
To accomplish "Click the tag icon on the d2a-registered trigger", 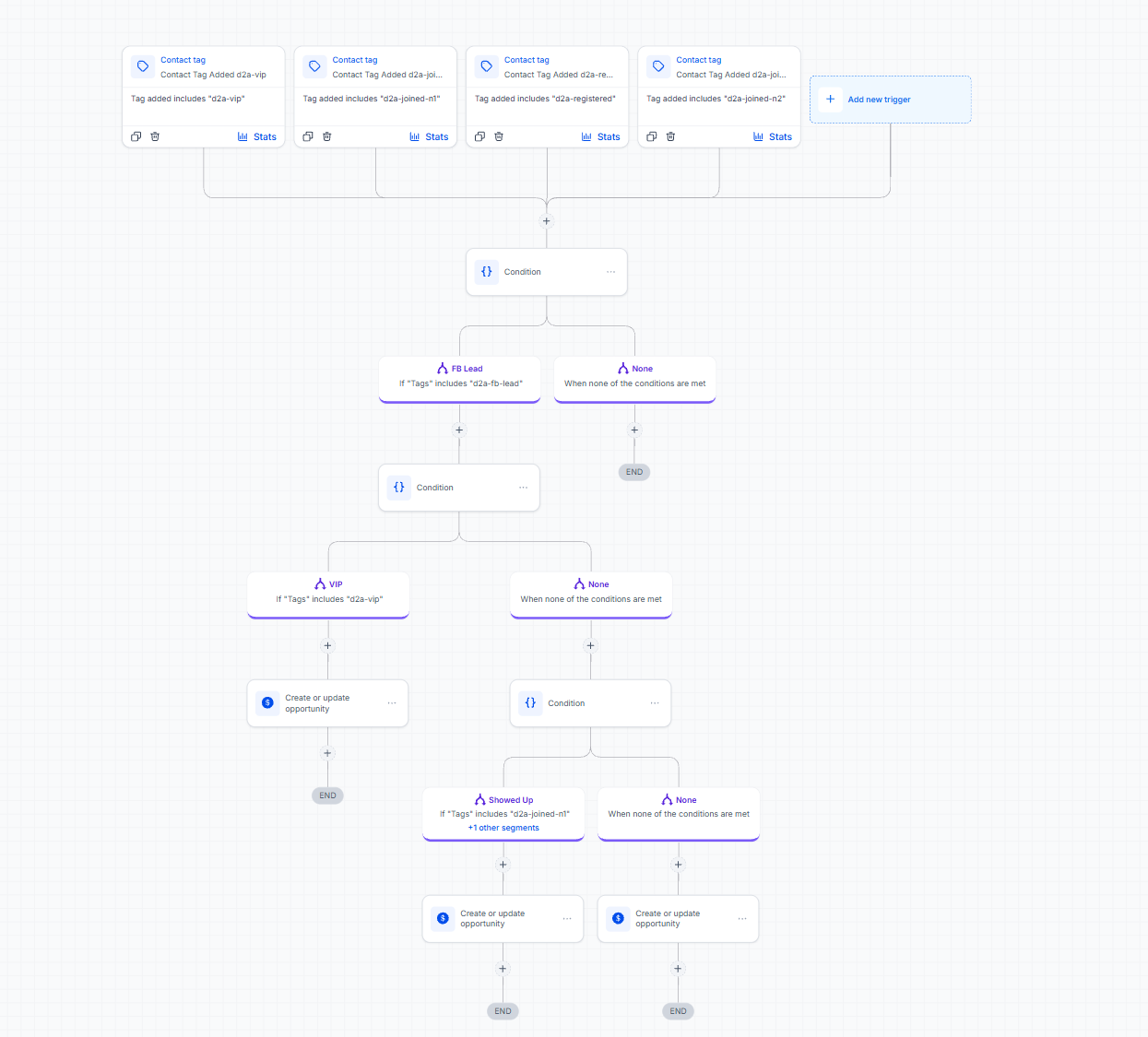I will coord(487,66).
